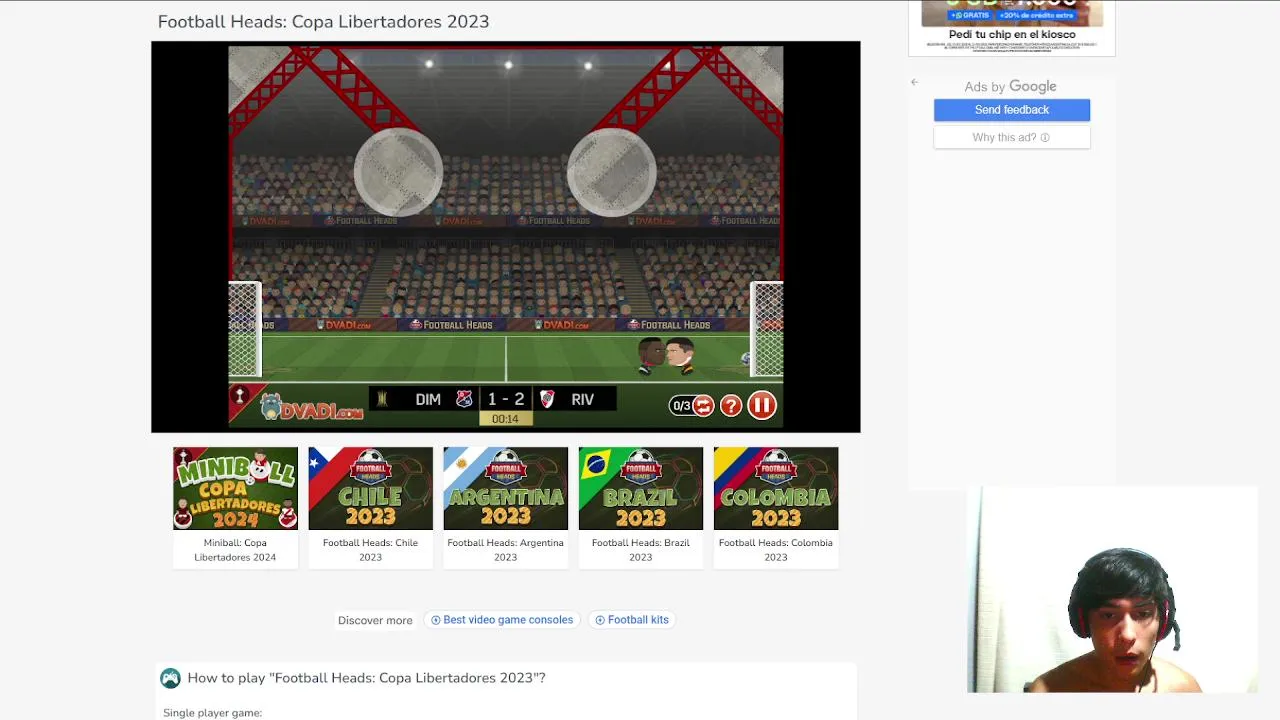Click Why this ad? button
1280x720 pixels.
click(1012, 138)
